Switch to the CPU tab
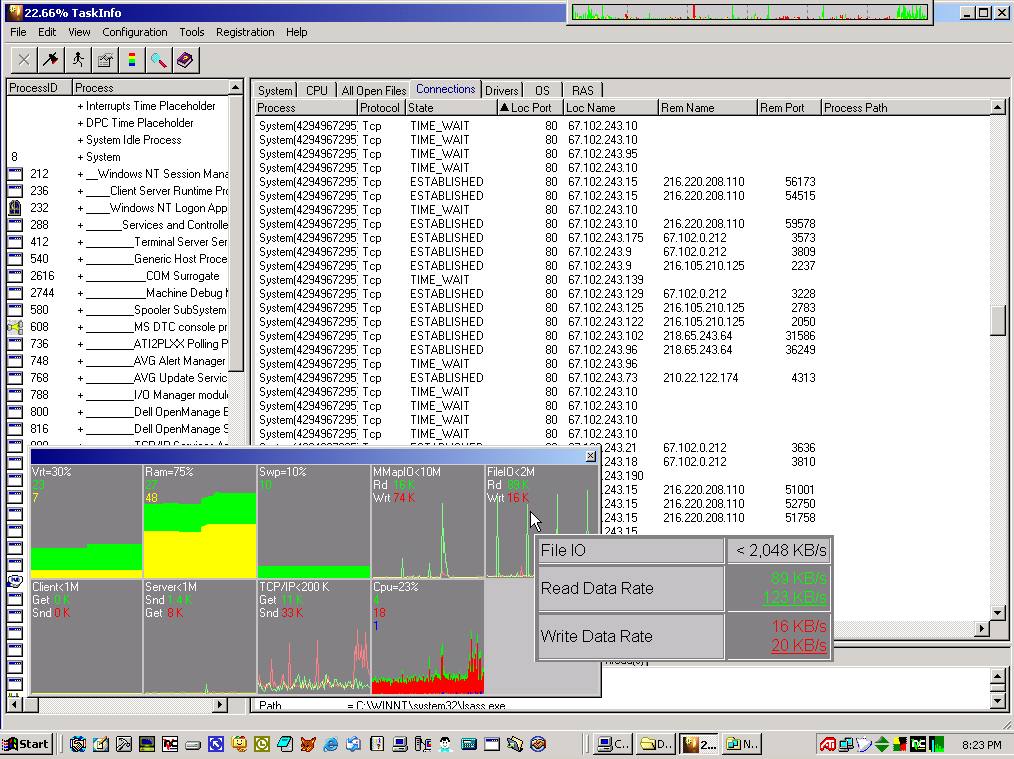The height and width of the screenshot is (759, 1014). click(x=317, y=91)
